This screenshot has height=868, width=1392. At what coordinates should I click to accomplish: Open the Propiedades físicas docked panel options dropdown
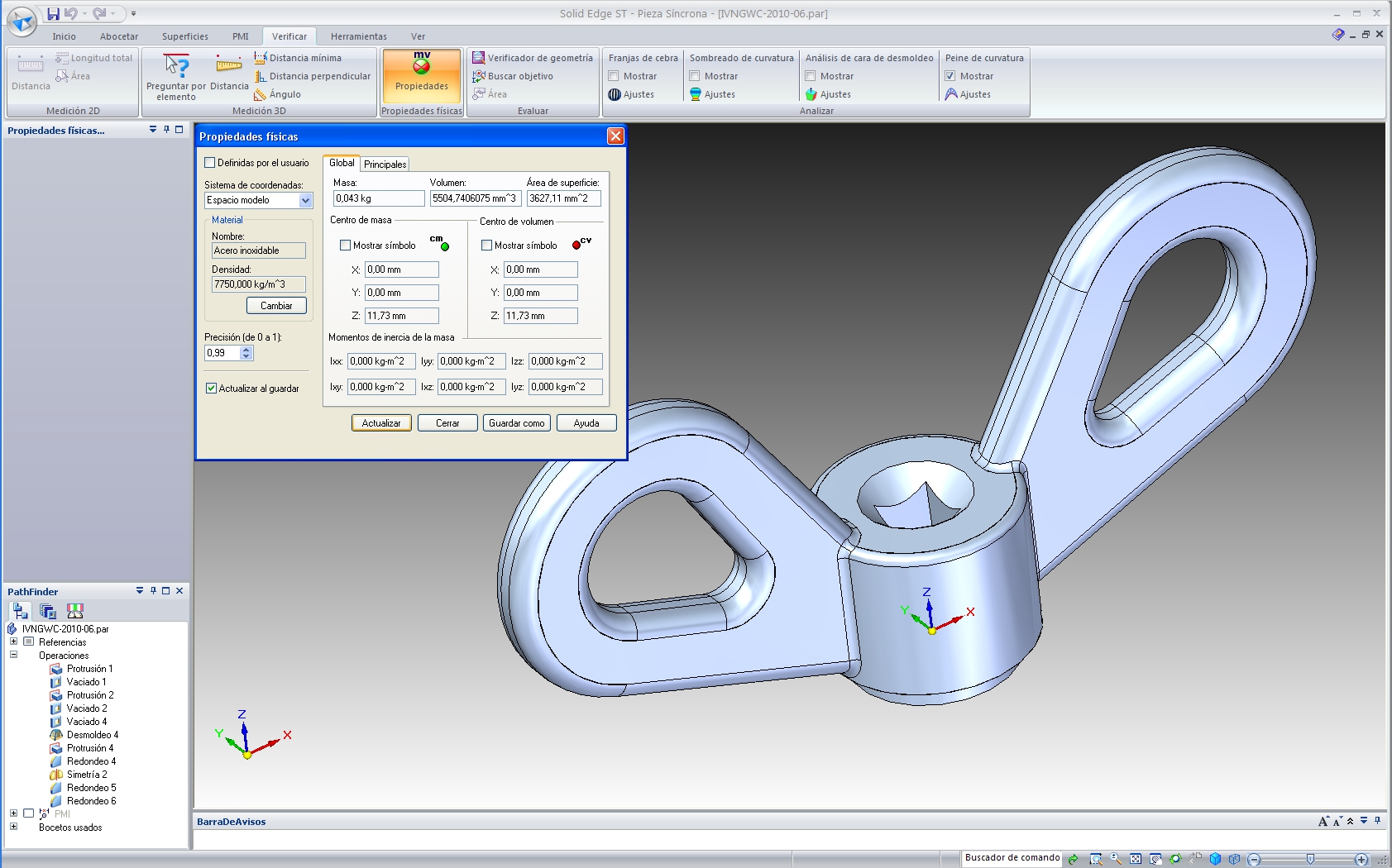pos(153,129)
